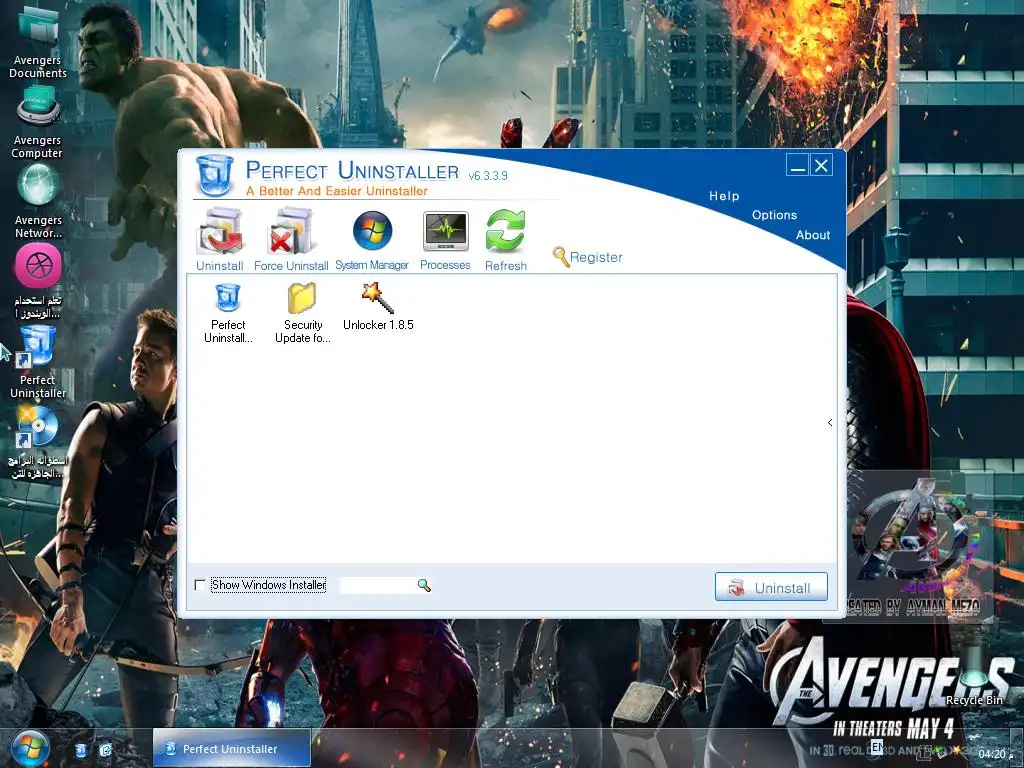Image resolution: width=1024 pixels, height=768 pixels.
Task: Click the search text field
Action: coord(378,585)
